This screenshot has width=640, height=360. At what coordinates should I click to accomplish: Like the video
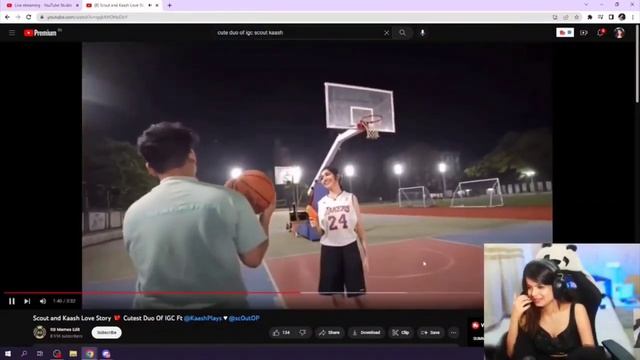(281, 333)
